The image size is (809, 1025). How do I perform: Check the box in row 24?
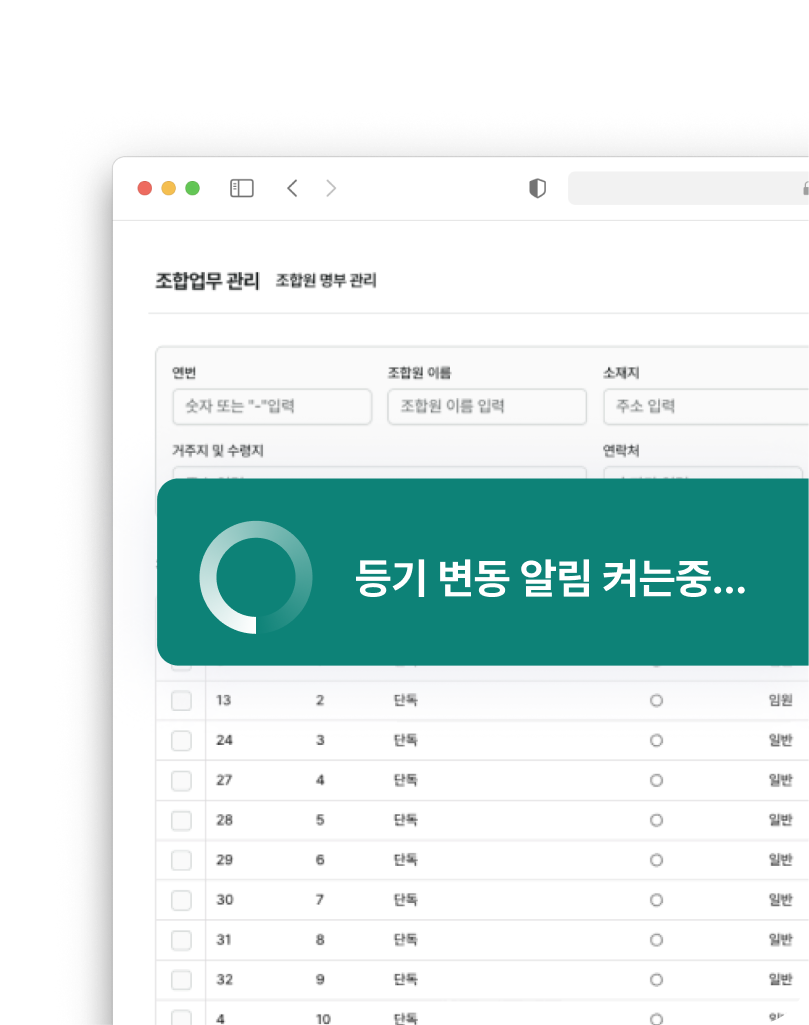(x=181, y=741)
